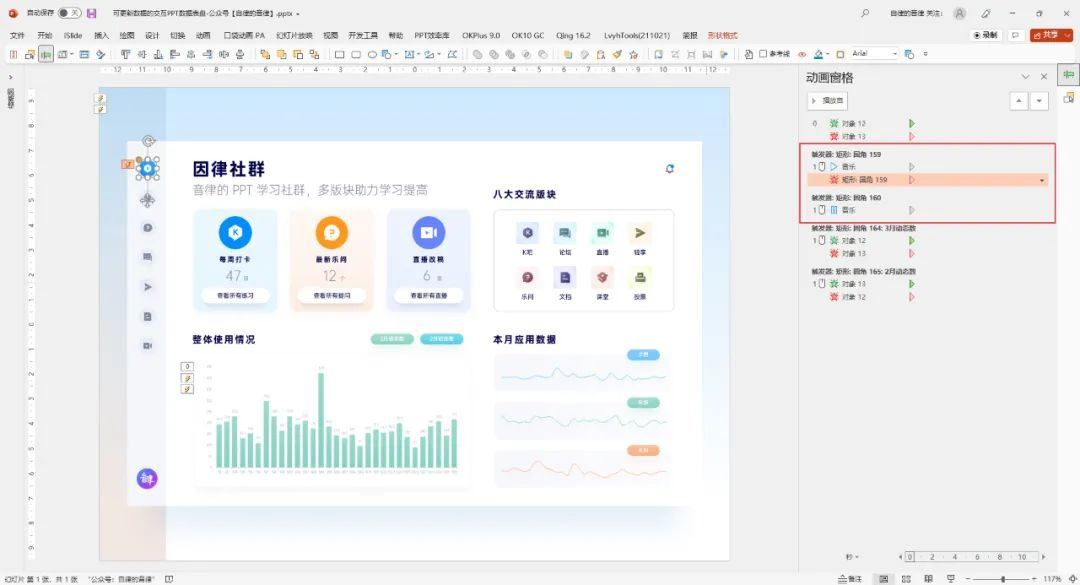1080x585 pixels.
Task: Select the oval shape tool in toolbar
Action: [372, 54]
